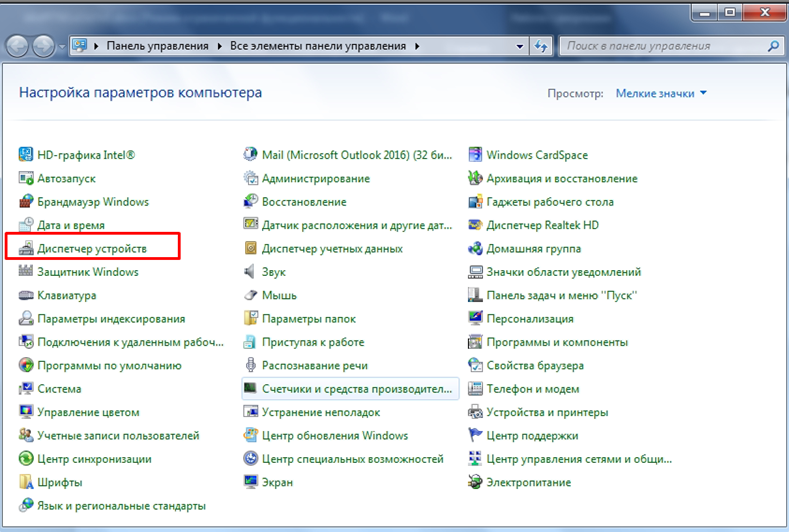Click the Администрирование gear icon
The width and height of the screenshot is (789, 532).
click(x=250, y=178)
